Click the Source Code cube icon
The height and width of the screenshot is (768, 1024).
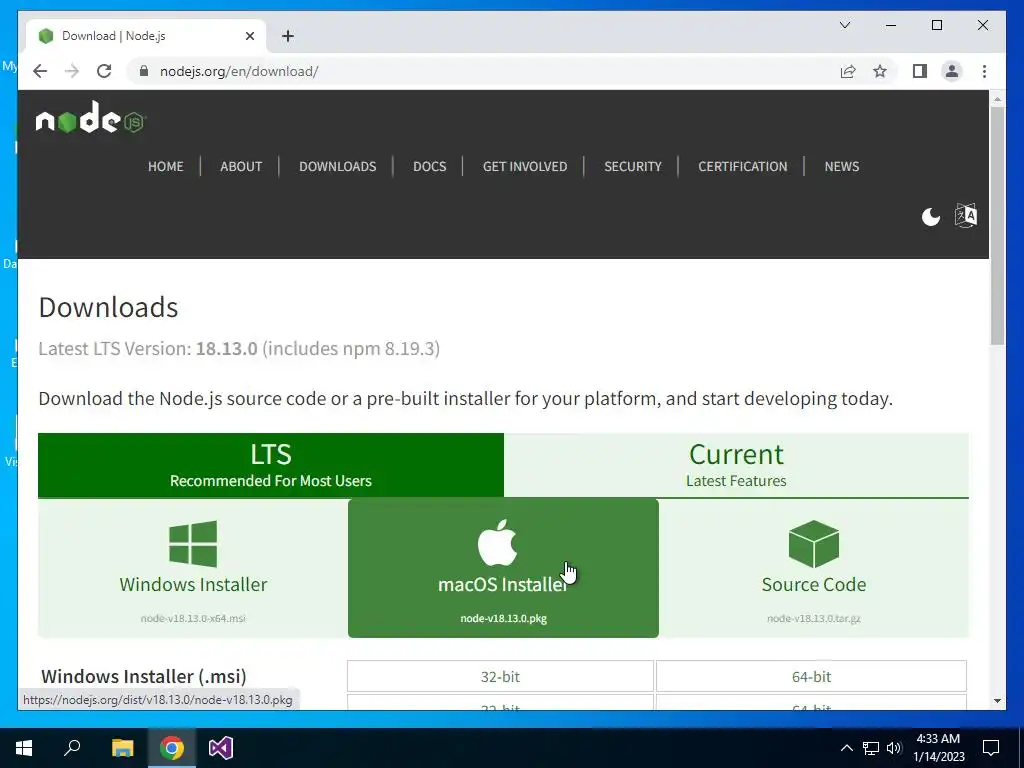(814, 543)
